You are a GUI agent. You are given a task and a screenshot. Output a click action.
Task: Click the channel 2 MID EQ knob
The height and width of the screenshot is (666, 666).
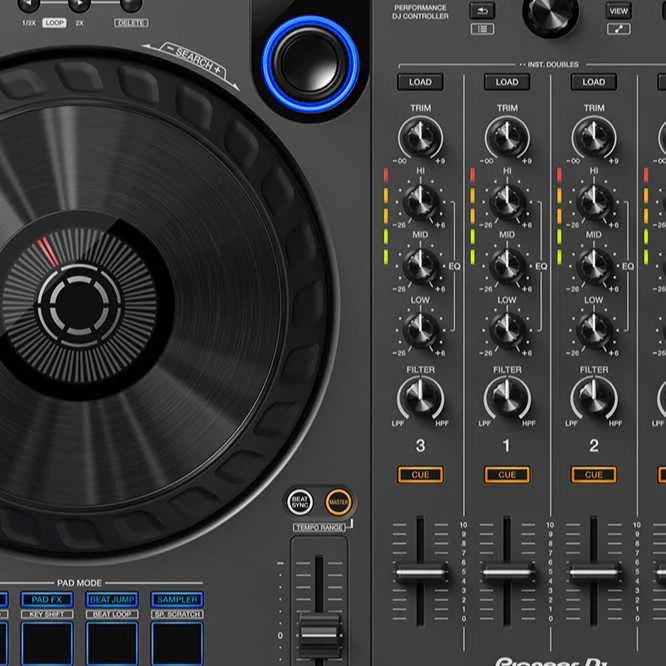[594, 266]
